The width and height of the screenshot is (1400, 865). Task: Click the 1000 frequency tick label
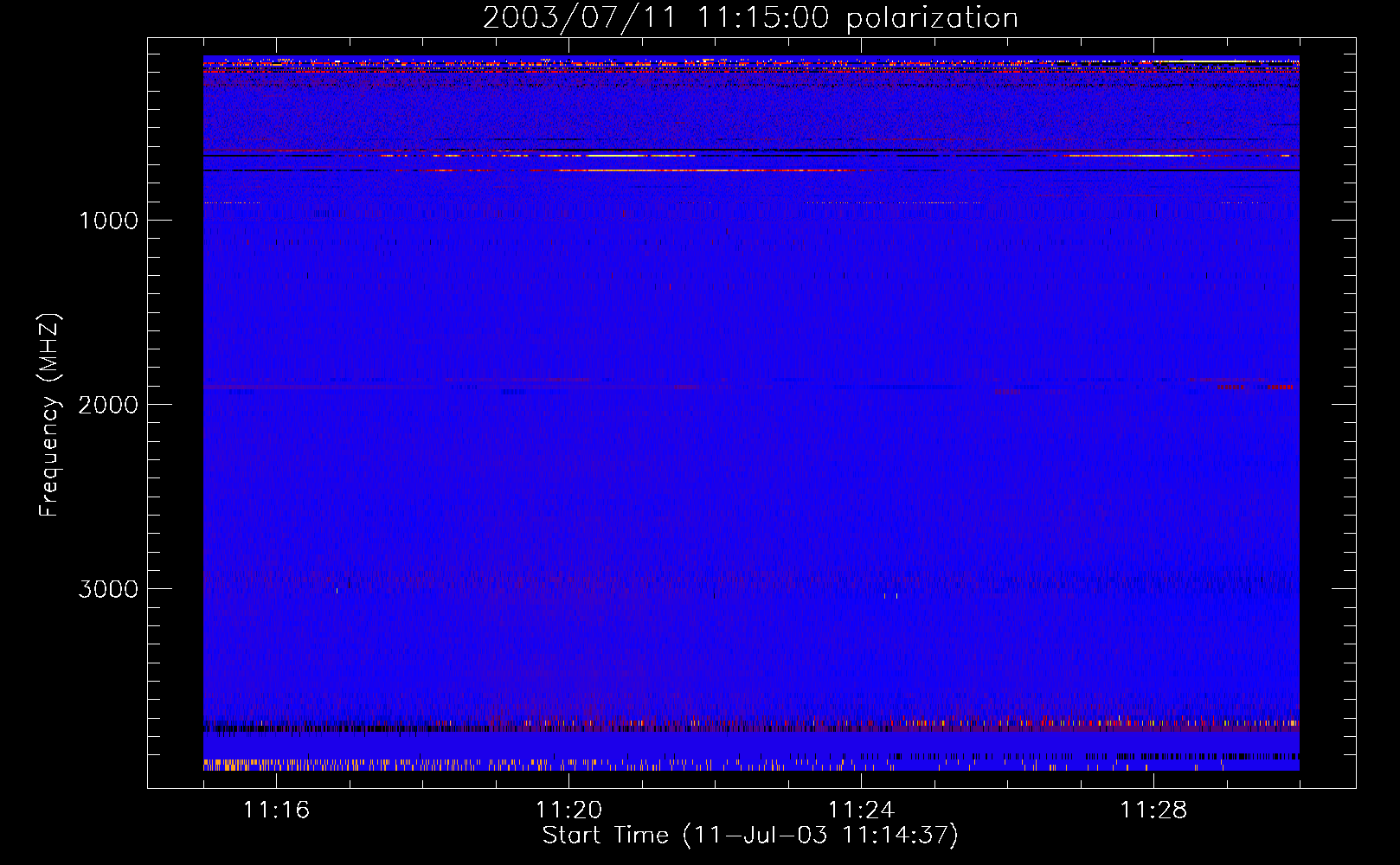coord(108,221)
